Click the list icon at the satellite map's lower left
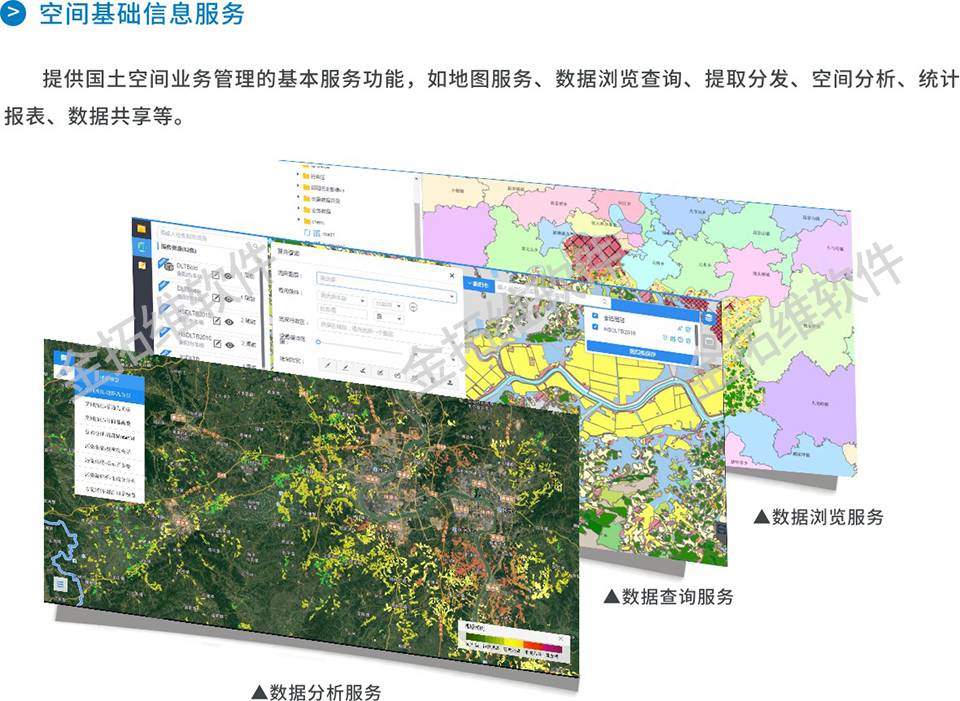The width and height of the screenshot is (960, 701). pyautogui.click(x=60, y=585)
